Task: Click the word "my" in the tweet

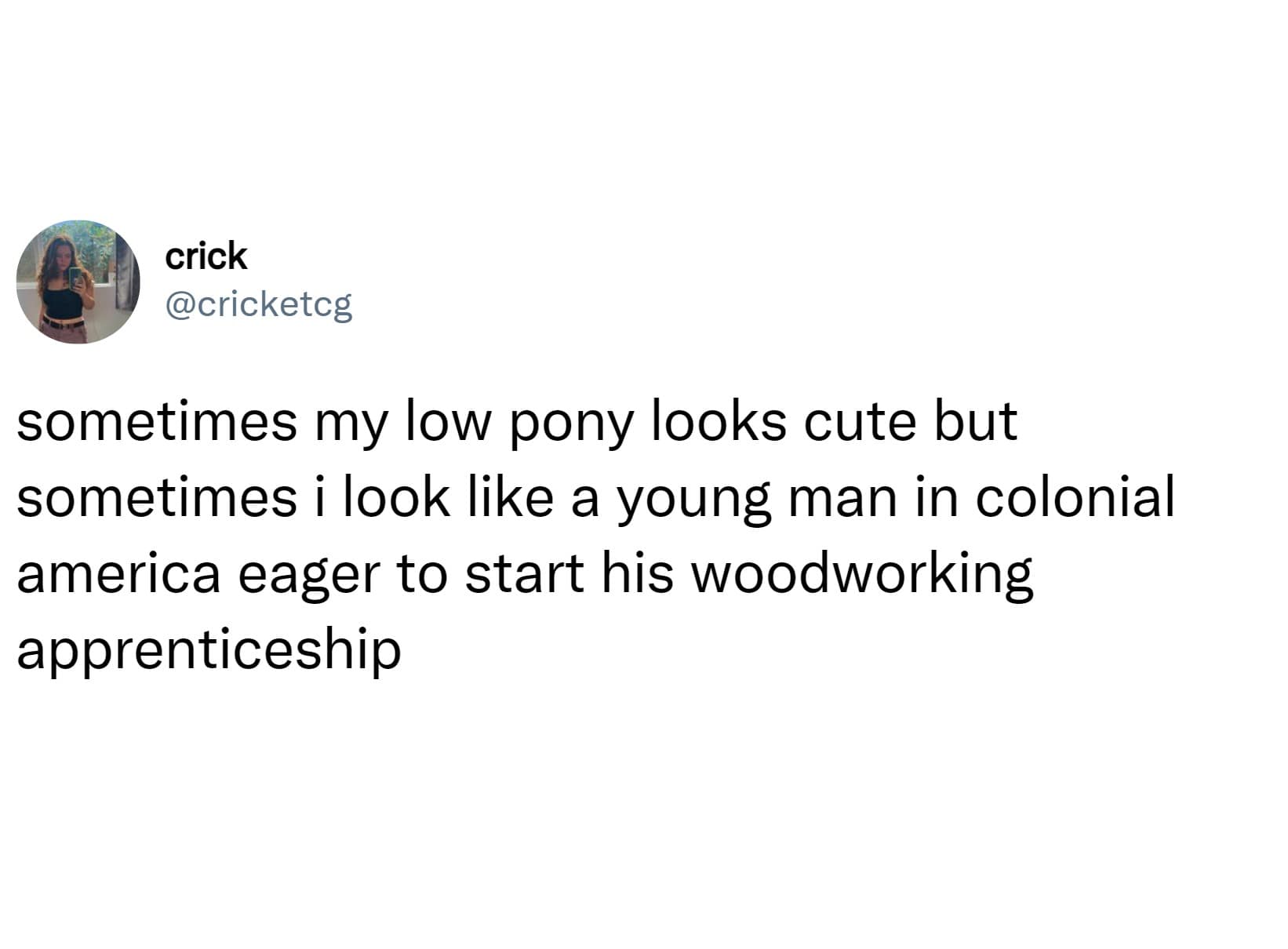Action: pyautogui.click(x=351, y=424)
